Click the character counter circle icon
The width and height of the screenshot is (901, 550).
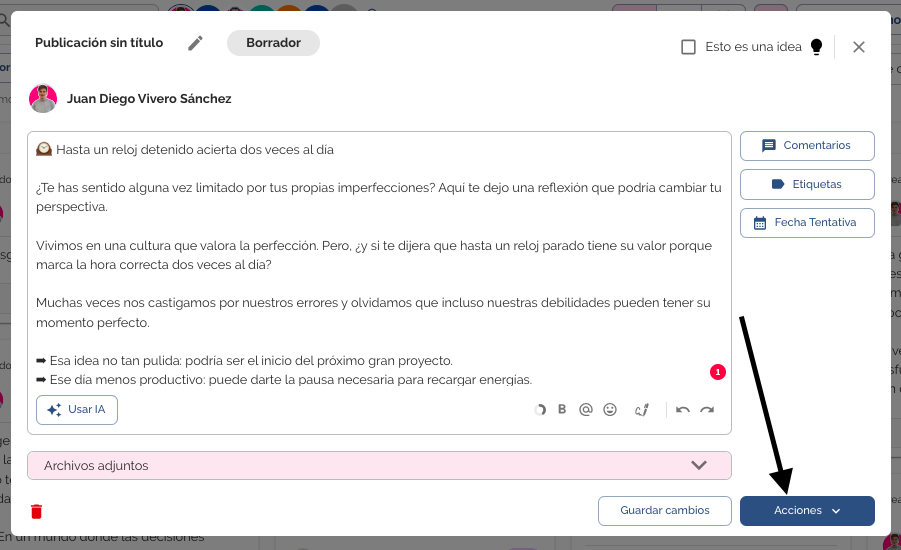(x=540, y=410)
